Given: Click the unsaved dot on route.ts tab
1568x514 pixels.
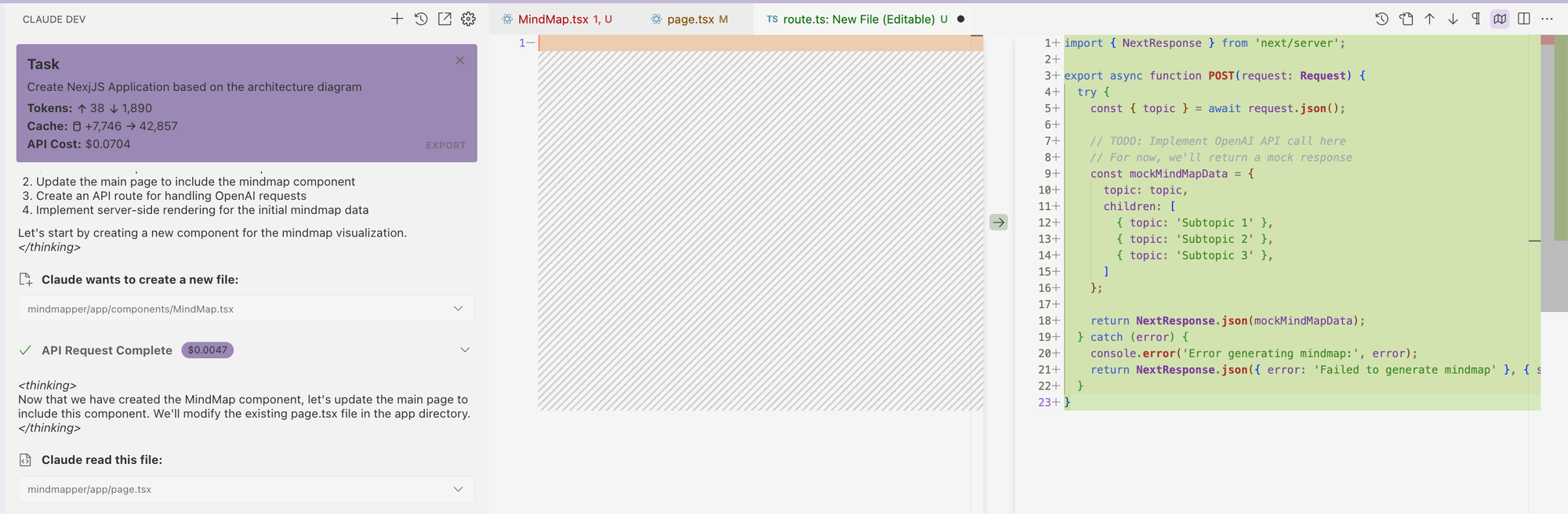Looking at the screenshot, I should tap(960, 19).
